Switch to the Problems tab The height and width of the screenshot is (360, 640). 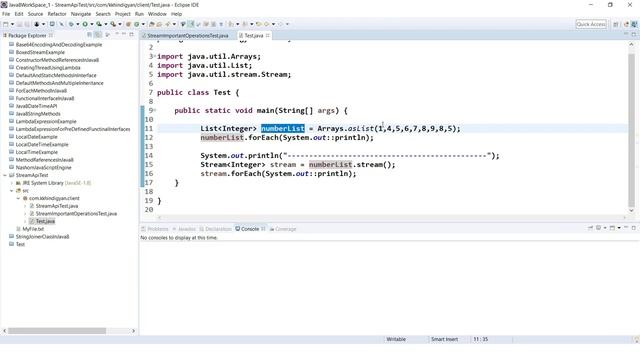click(x=154, y=229)
